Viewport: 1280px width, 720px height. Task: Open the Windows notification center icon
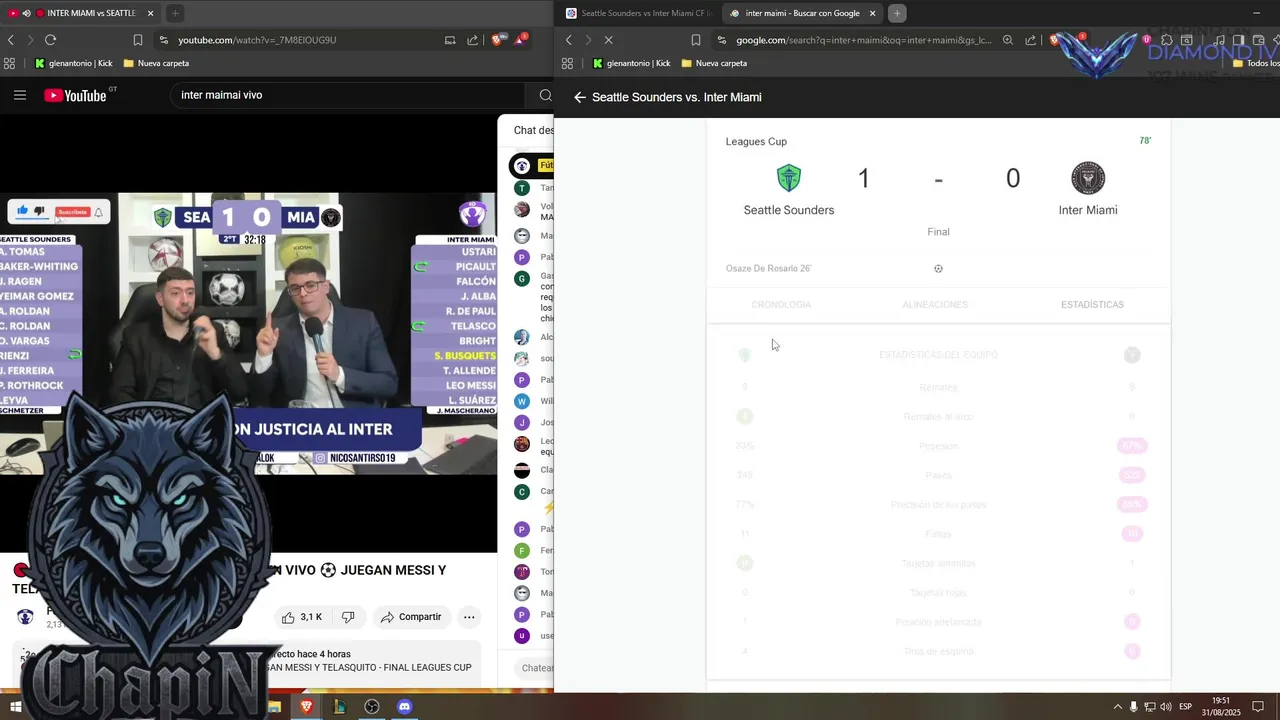click(1258, 706)
